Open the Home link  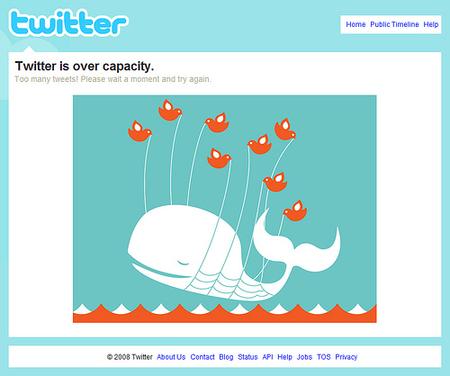coord(355,24)
